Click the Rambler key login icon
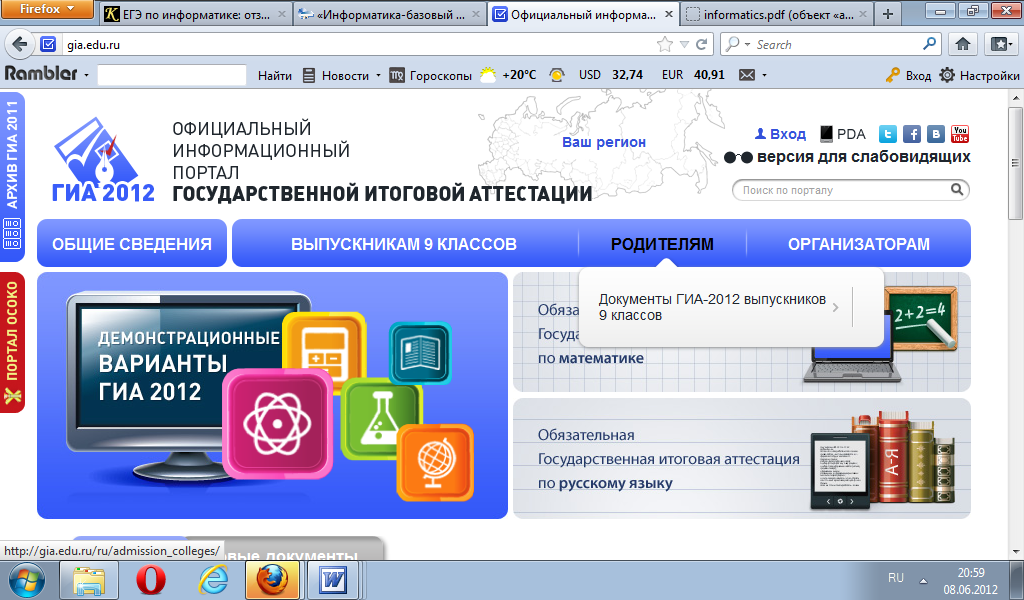1024x600 pixels. (x=892, y=75)
